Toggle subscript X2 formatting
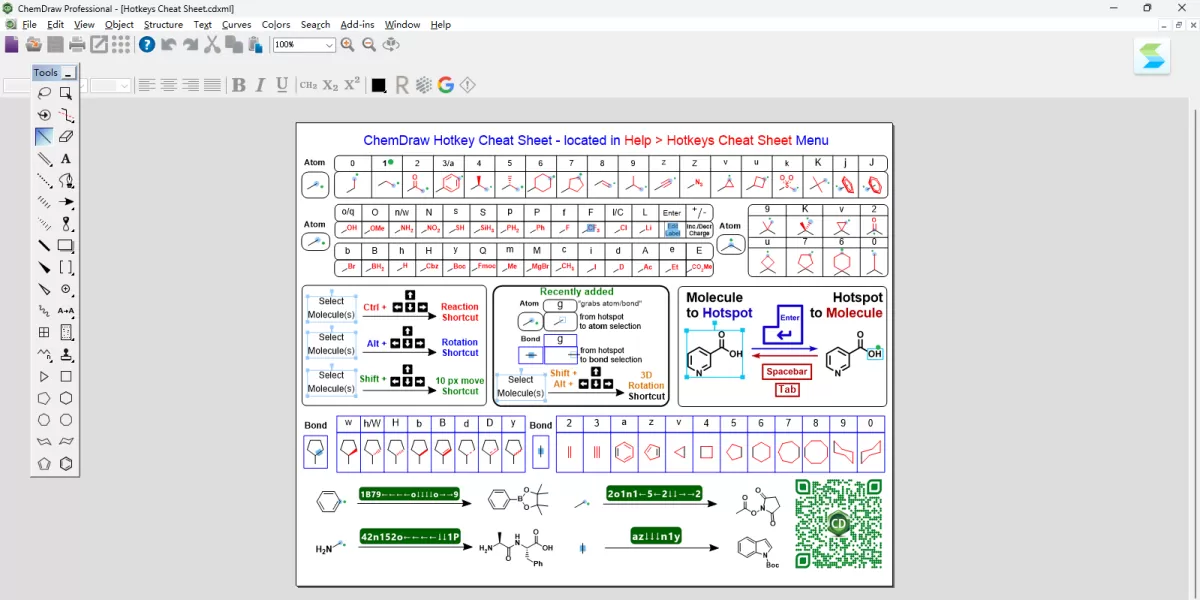 click(331, 85)
